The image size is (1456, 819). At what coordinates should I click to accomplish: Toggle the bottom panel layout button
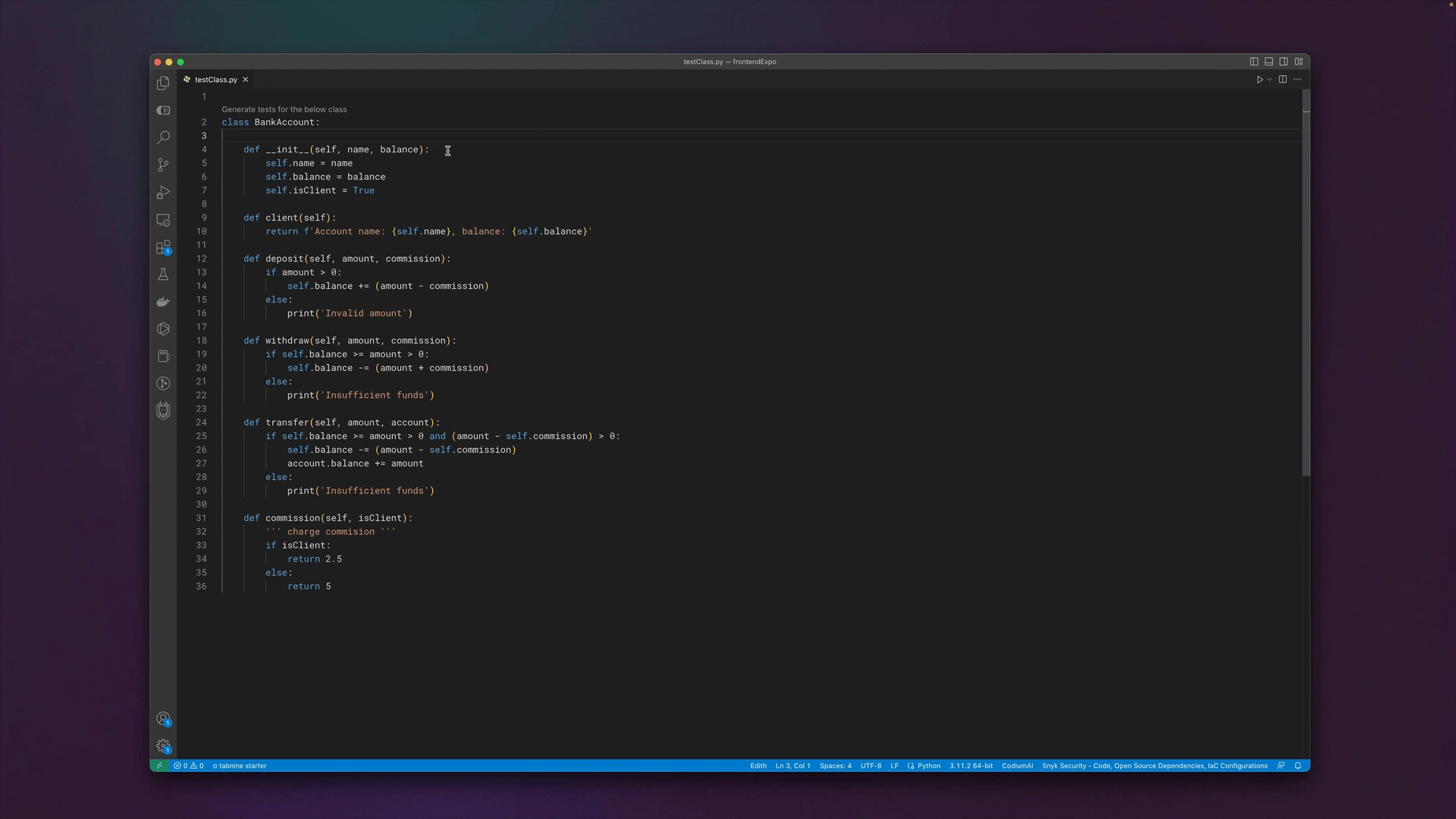1269,61
